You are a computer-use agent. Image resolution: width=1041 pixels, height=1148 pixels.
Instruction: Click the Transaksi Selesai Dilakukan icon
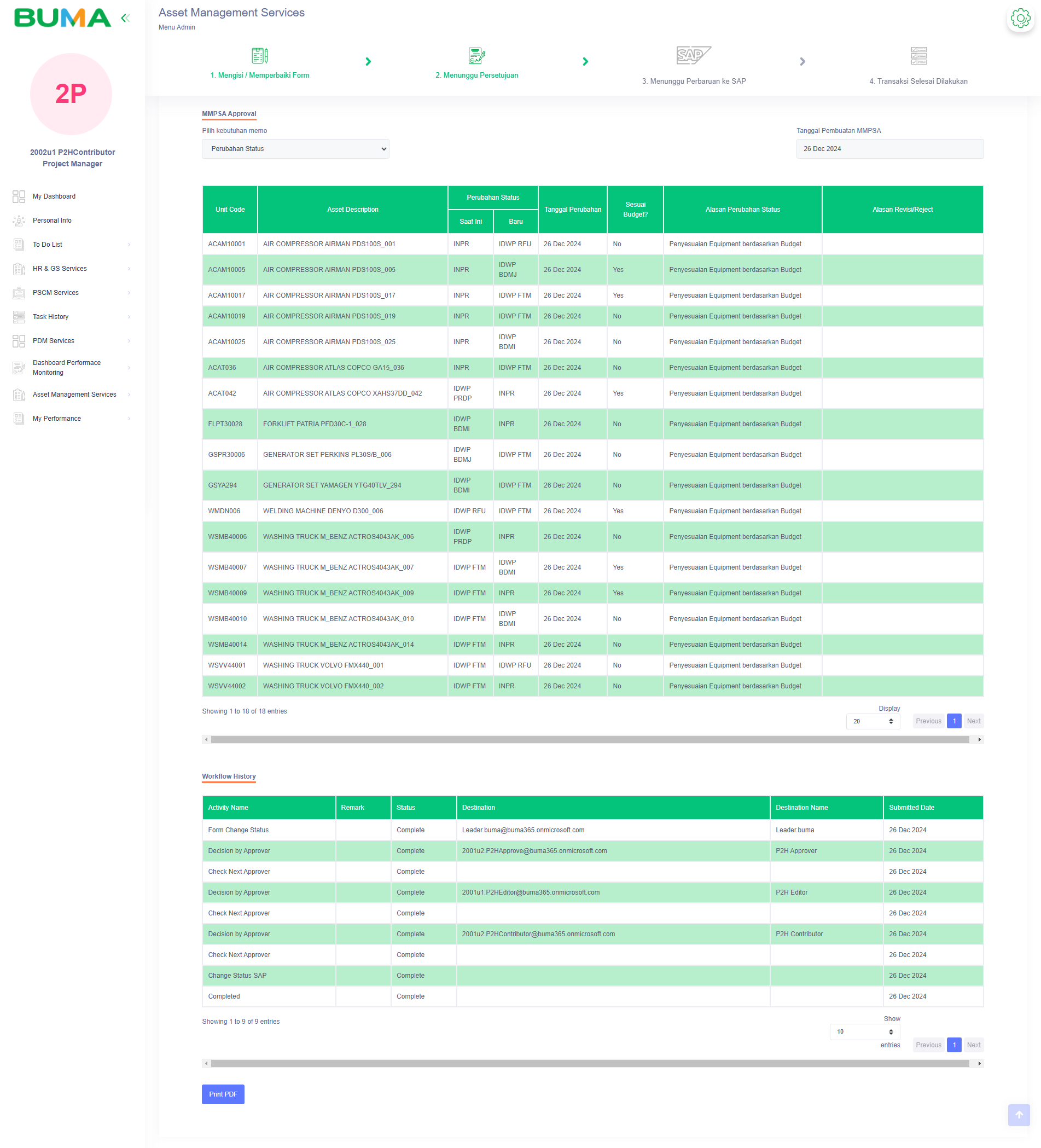click(x=918, y=56)
